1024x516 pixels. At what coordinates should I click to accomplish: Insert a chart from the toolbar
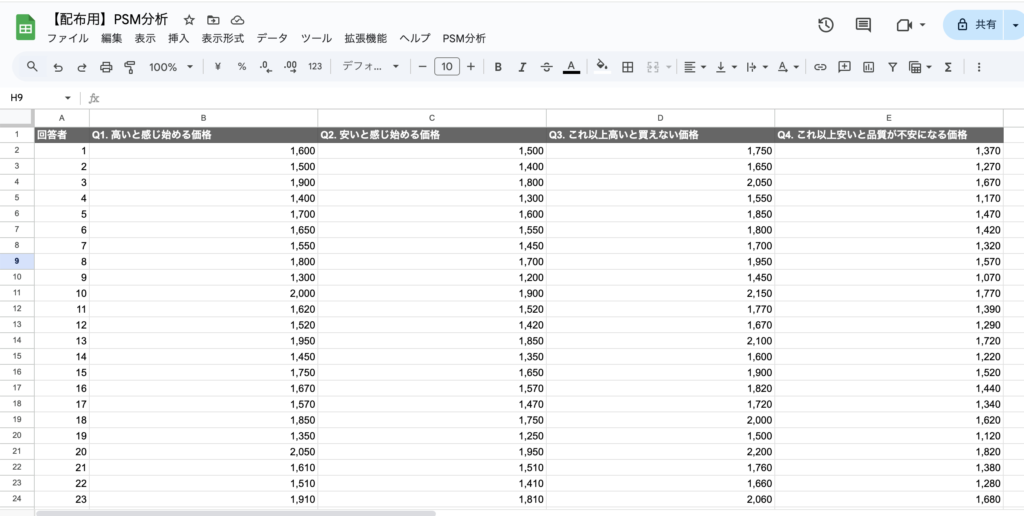pos(868,67)
